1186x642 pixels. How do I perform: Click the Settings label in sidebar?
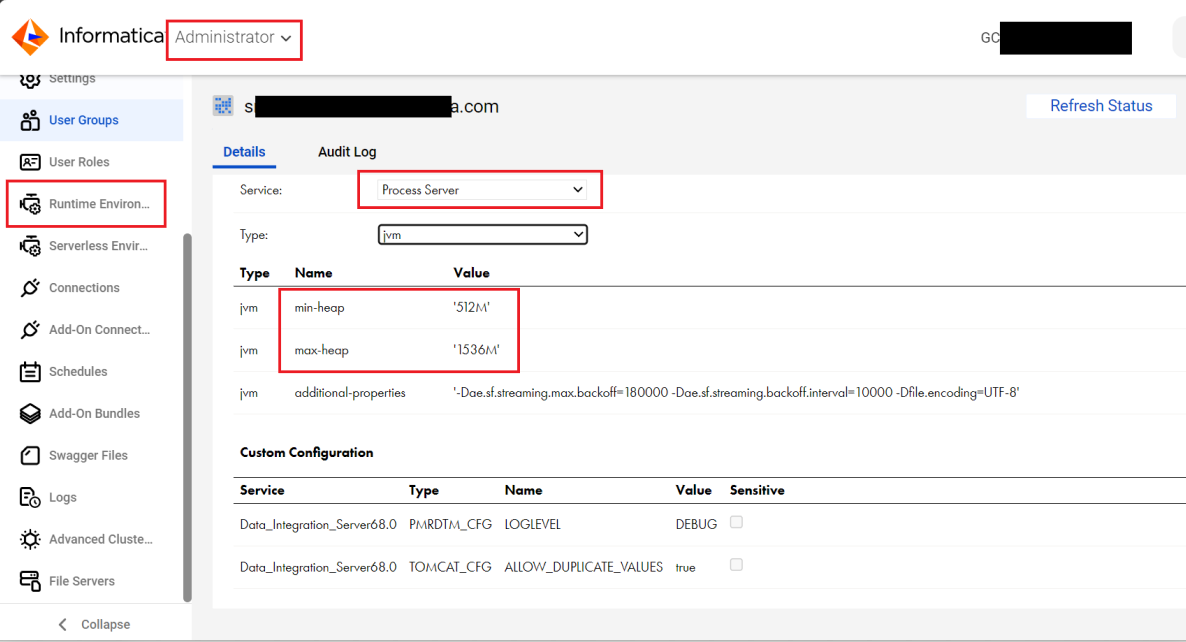point(72,79)
